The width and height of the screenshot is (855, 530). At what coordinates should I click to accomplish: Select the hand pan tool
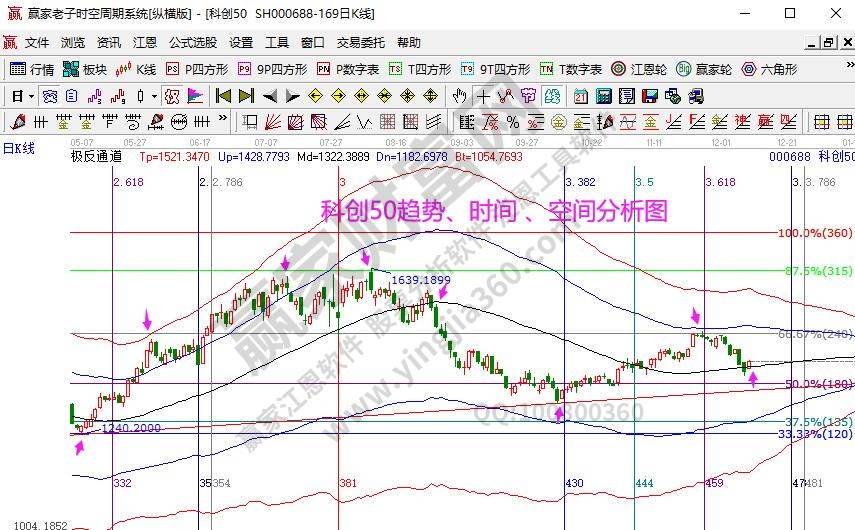[x=459, y=96]
